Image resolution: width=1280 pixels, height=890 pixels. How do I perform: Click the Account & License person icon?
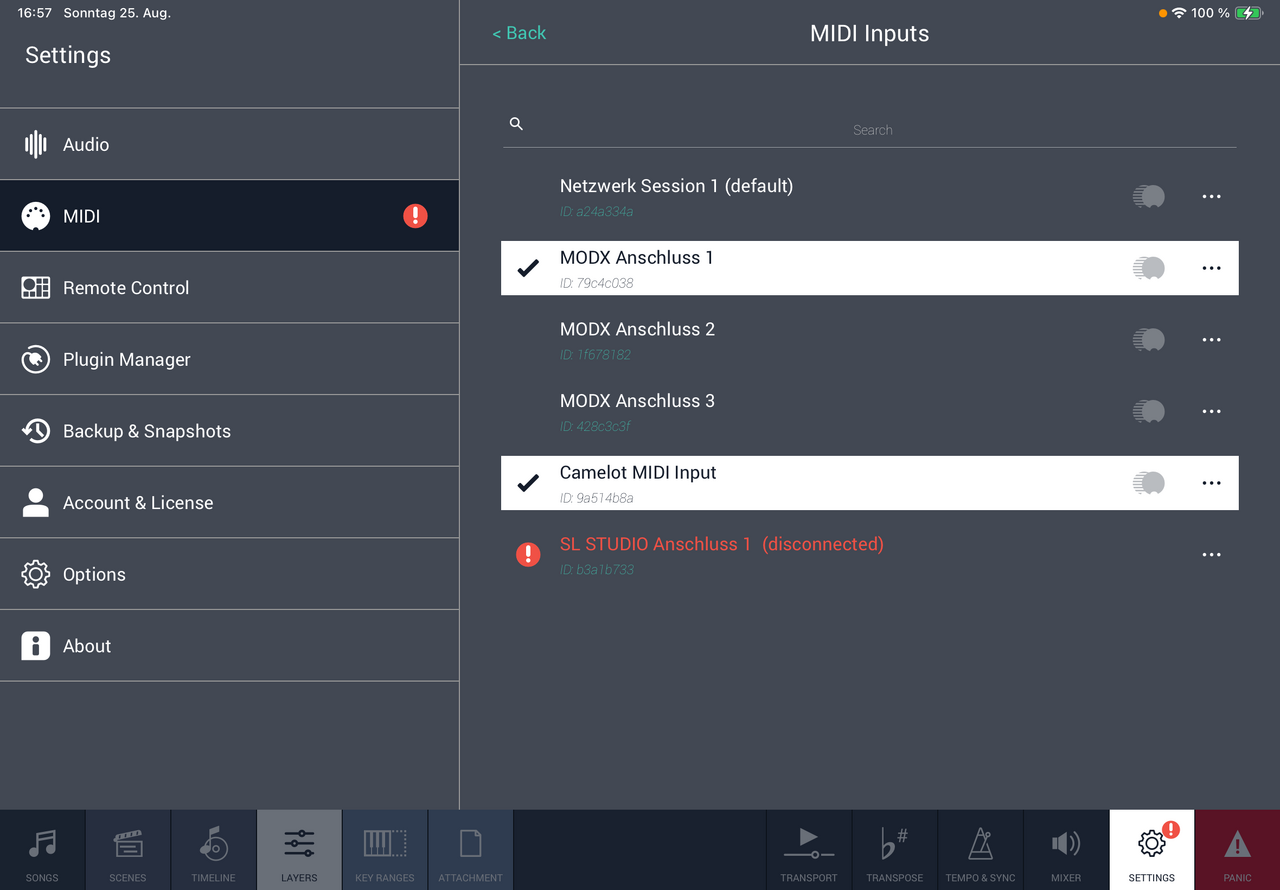click(x=36, y=503)
